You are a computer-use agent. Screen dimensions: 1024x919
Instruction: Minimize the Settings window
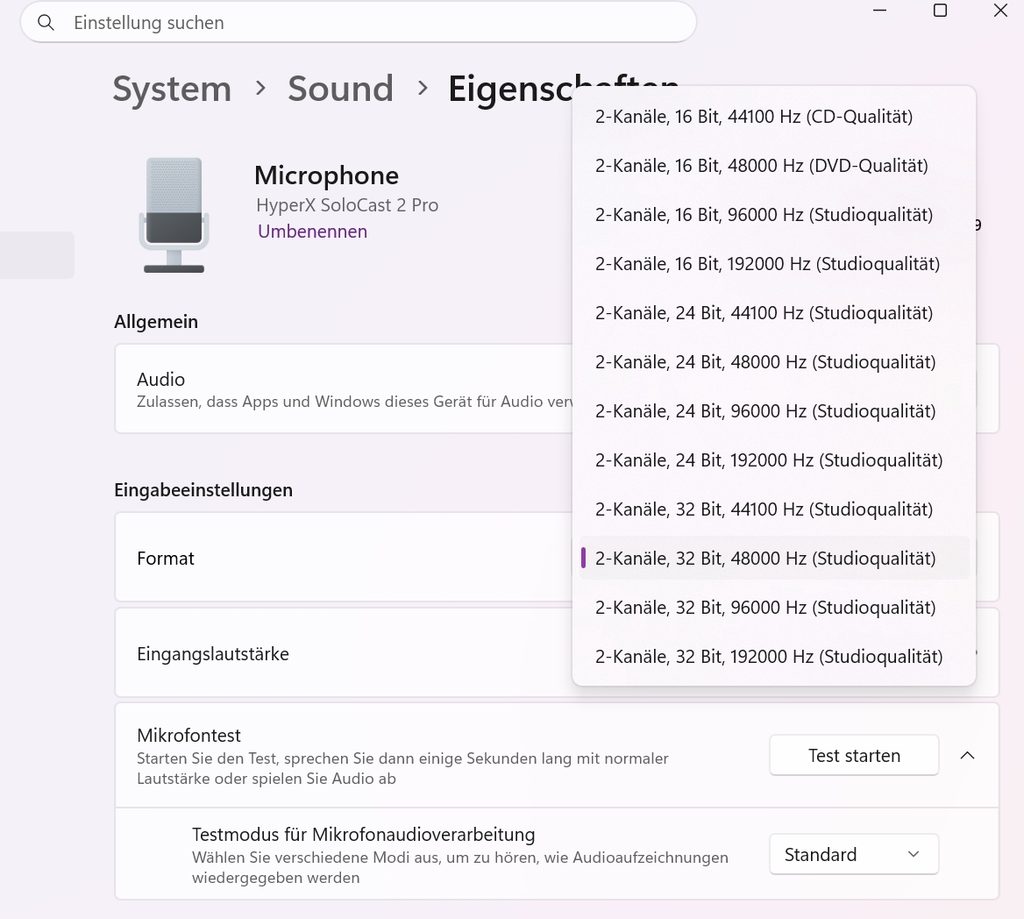pyautogui.click(x=880, y=10)
